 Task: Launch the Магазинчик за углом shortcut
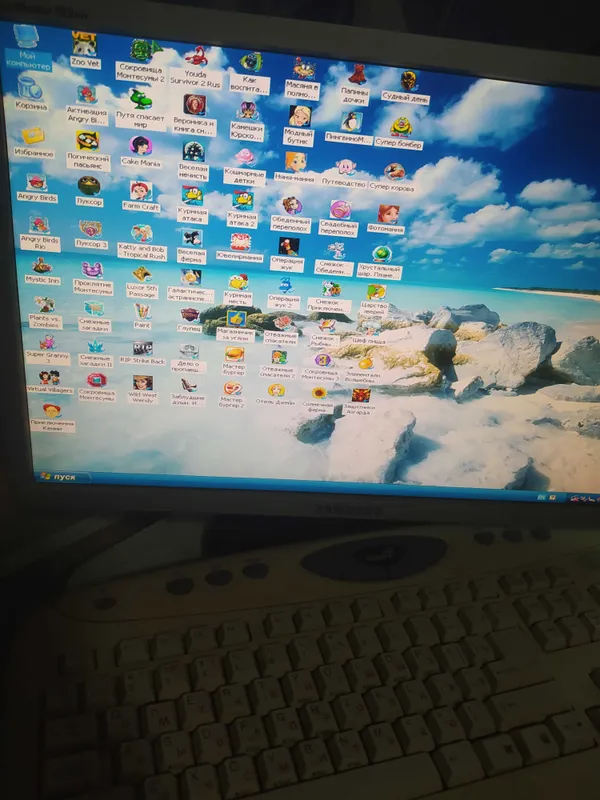tap(235, 327)
